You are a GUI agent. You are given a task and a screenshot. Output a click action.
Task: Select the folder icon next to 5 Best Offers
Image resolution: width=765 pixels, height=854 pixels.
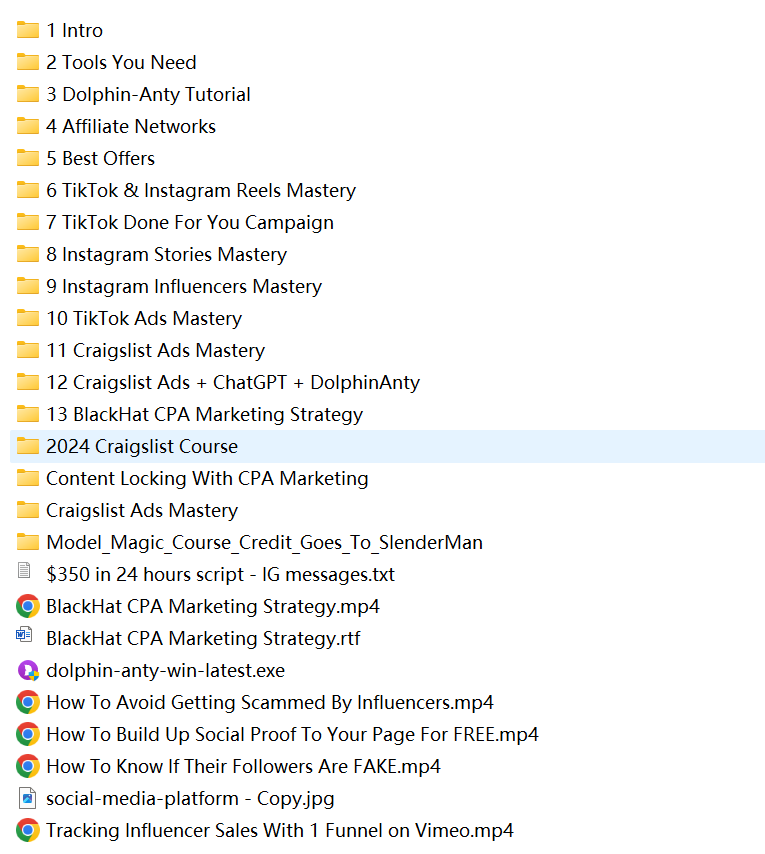27,158
